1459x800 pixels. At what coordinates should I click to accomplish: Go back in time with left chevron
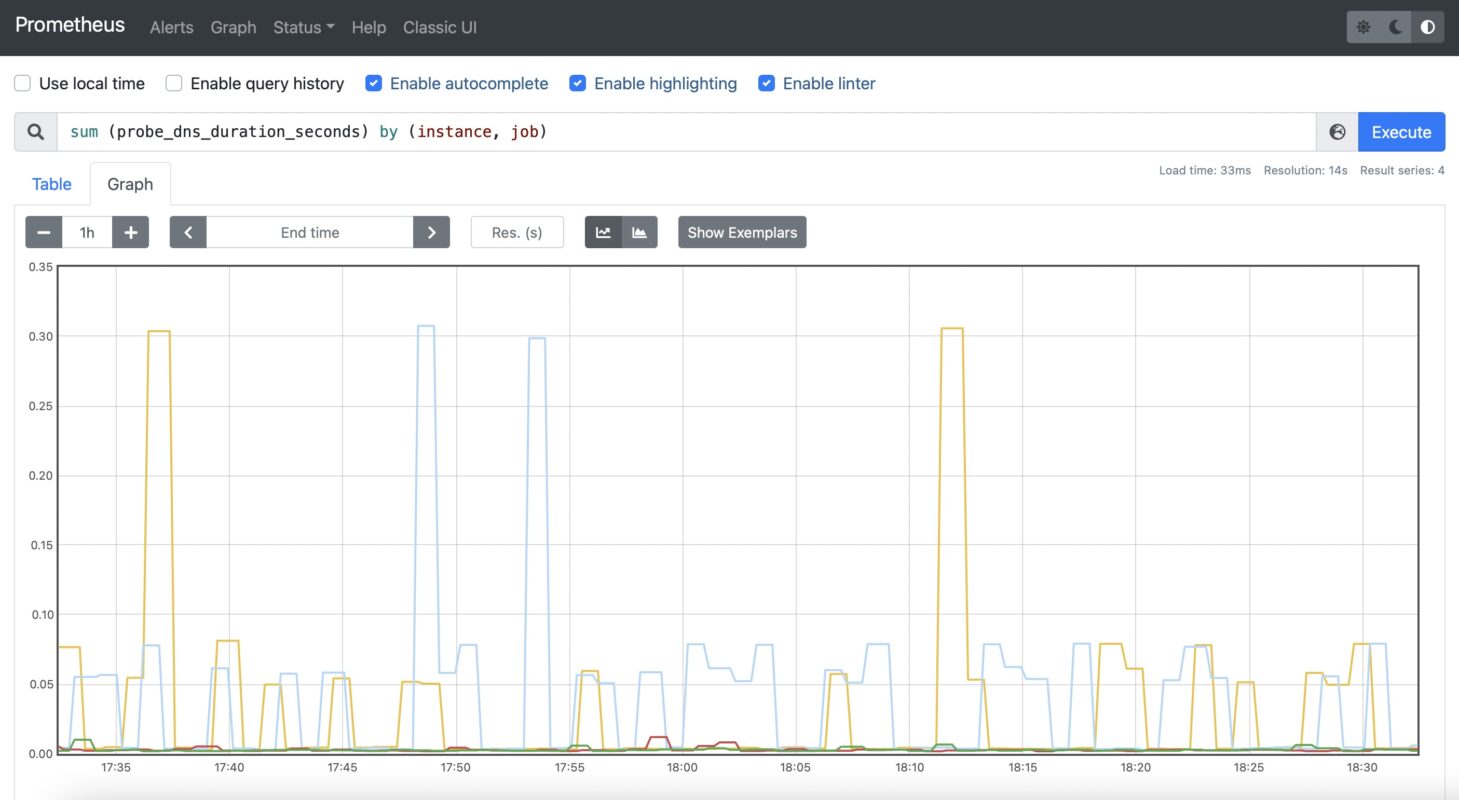tap(188, 231)
